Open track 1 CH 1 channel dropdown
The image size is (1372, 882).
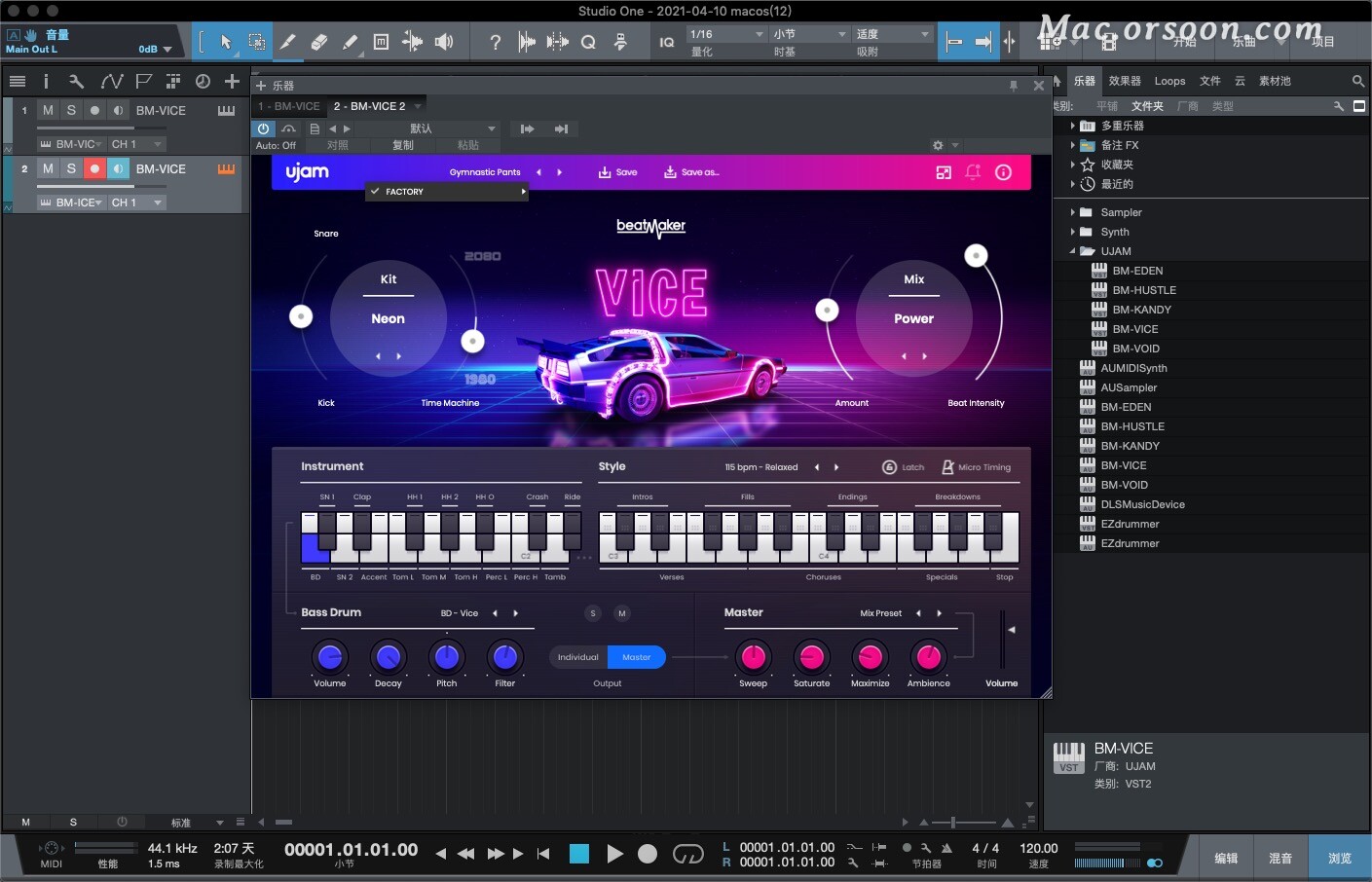coord(136,144)
